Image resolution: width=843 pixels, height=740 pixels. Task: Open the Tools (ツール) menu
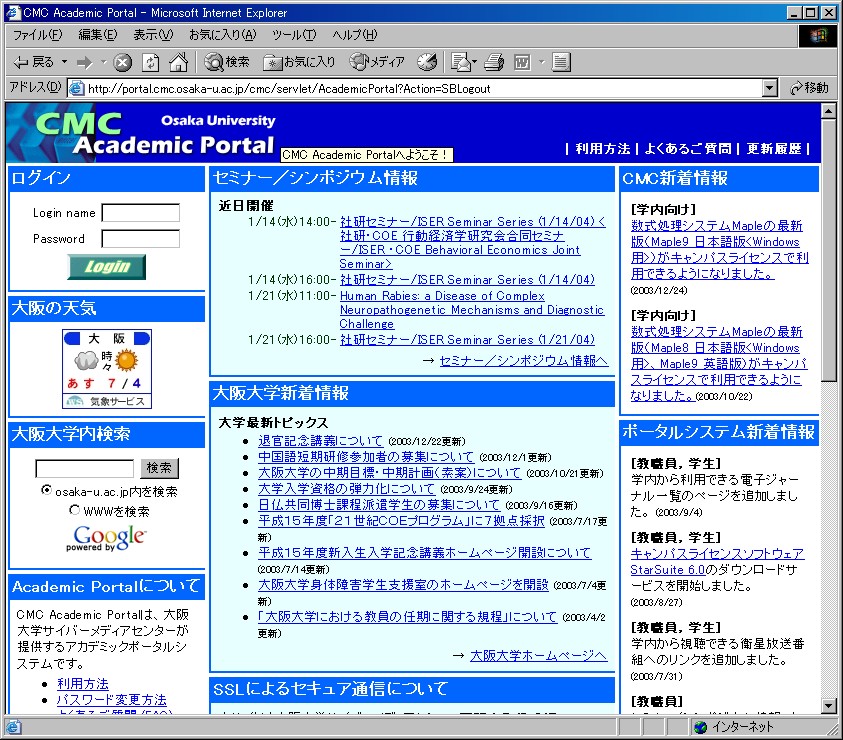(294, 35)
